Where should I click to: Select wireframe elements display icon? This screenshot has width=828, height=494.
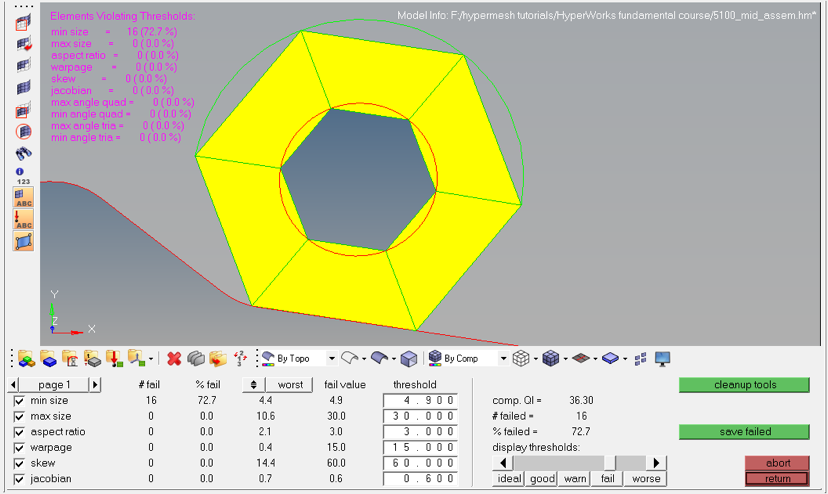(x=521, y=358)
